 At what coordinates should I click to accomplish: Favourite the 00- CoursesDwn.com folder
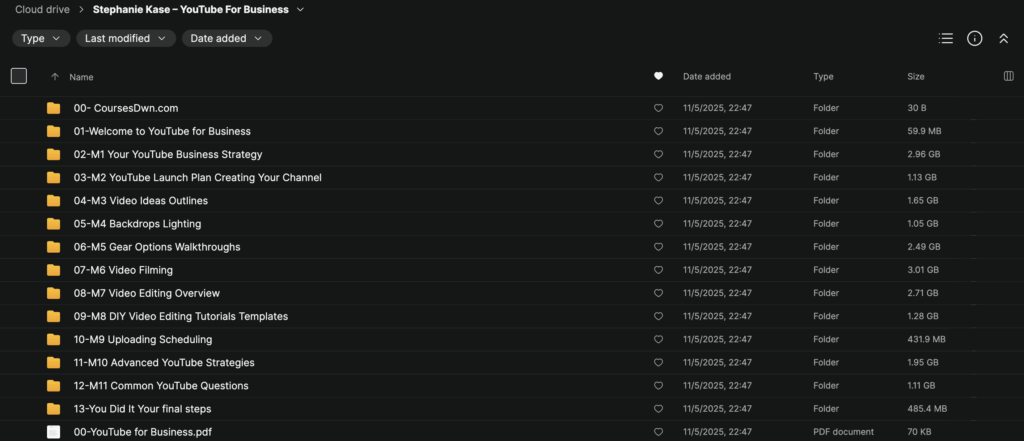658,108
